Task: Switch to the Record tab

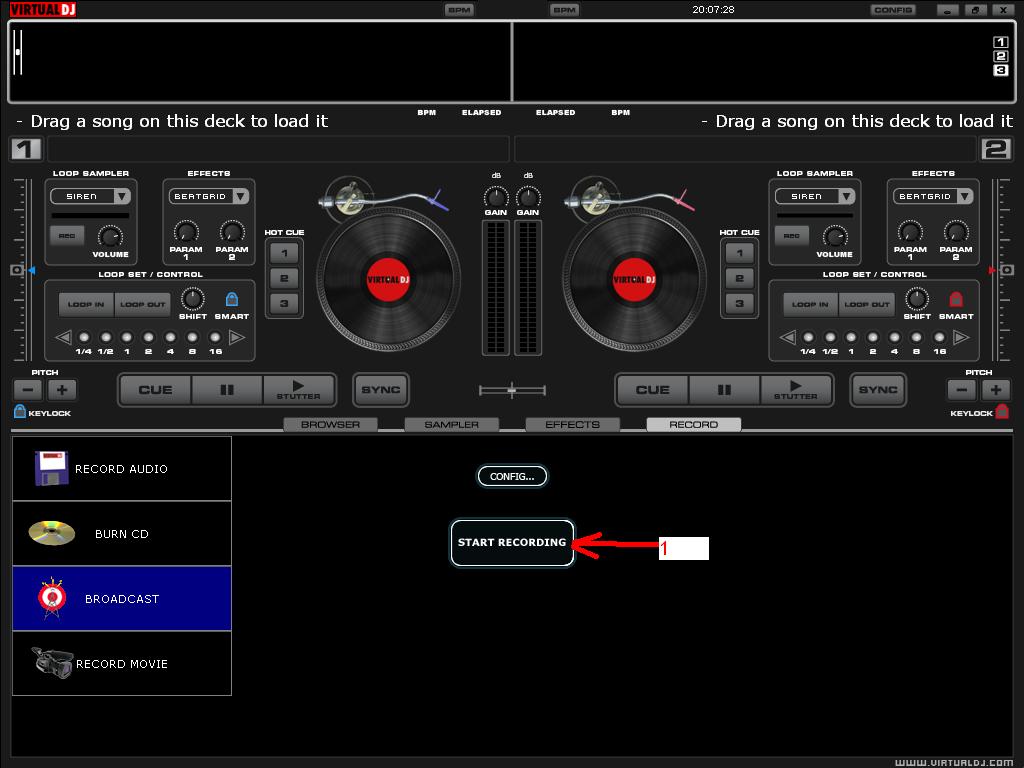Action: pyautogui.click(x=694, y=424)
